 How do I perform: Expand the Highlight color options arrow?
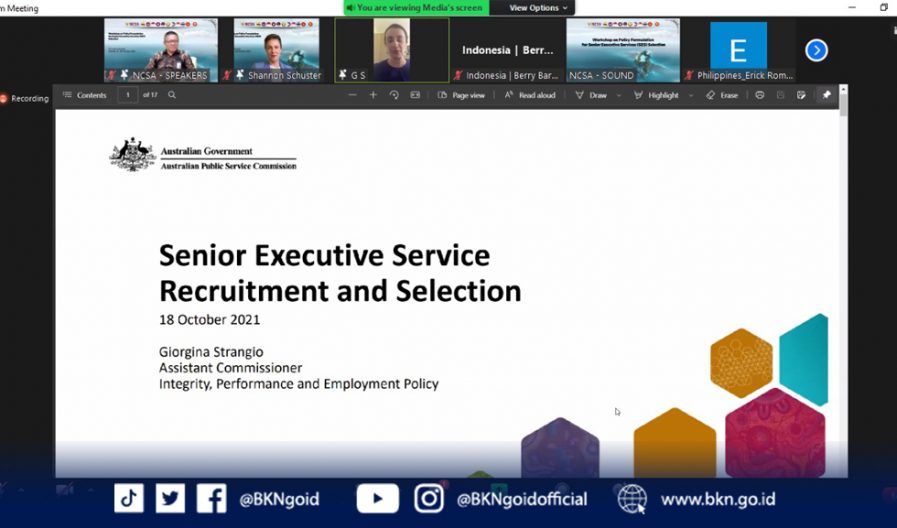pyautogui.click(x=689, y=95)
